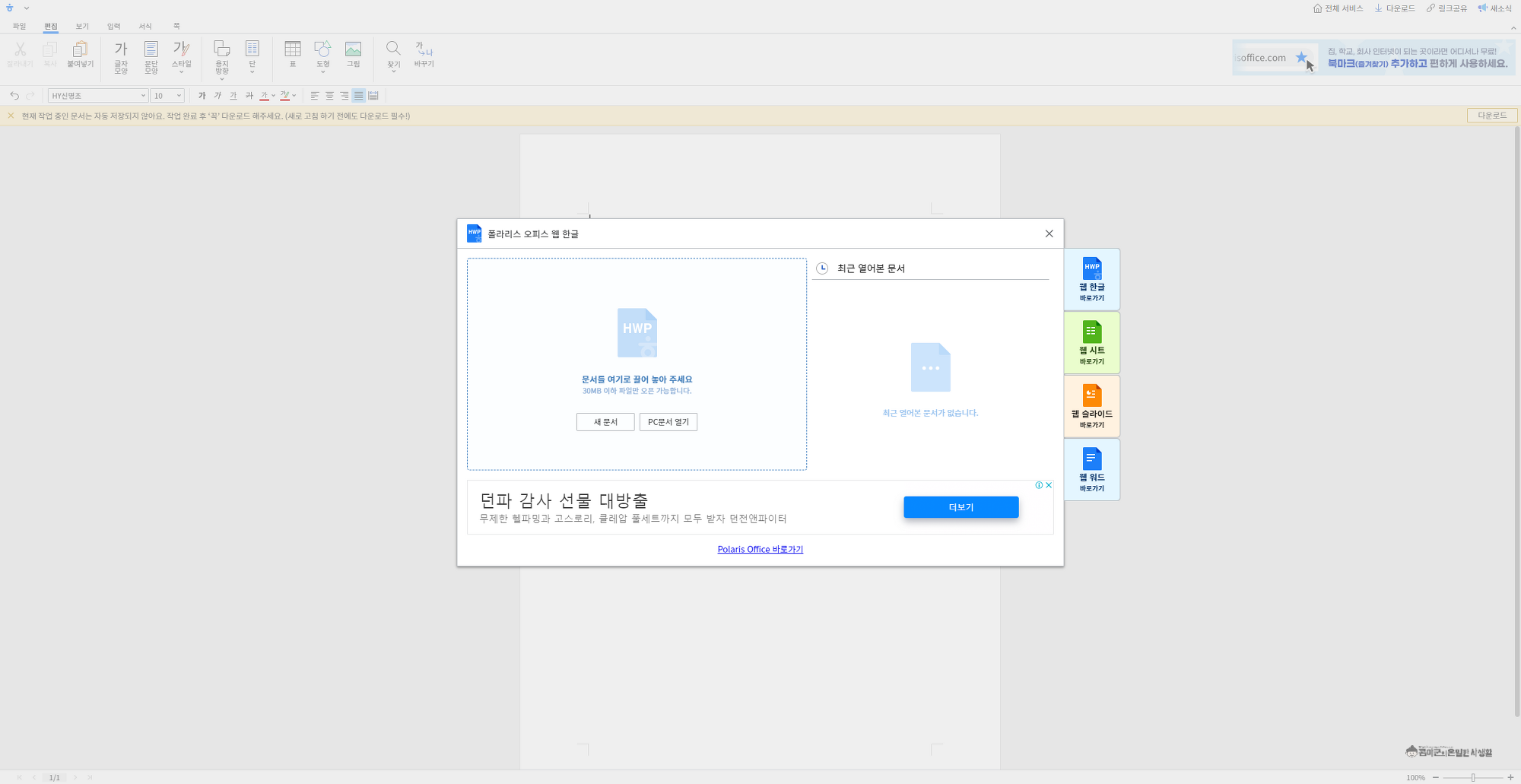Screen dimensions: 1521x784
Task: Click the 새 문서 button
Action: click(x=605, y=422)
